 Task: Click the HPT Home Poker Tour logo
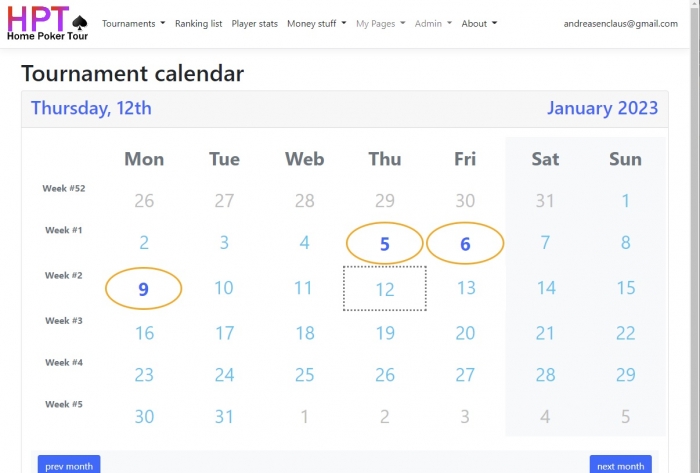[47, 23]
